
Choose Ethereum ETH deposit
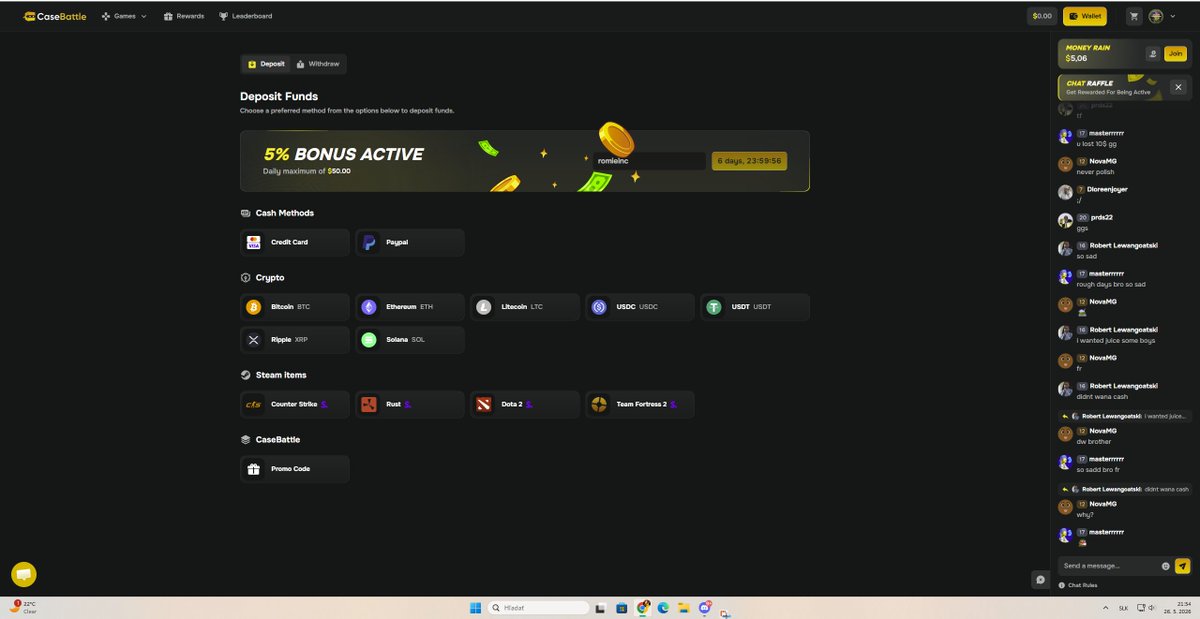[x=410, y=307]
